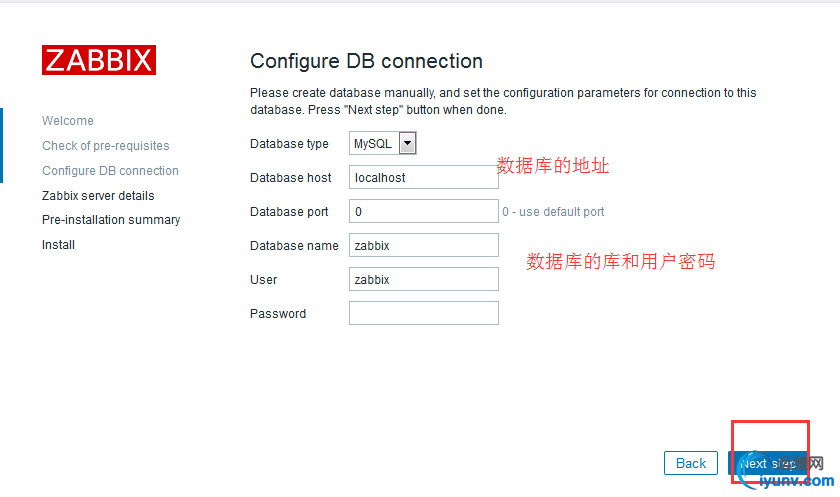Select Check of pre-requisites step
Screen dimensions: 840x497
pyautogui.click(x=106, y=146)
